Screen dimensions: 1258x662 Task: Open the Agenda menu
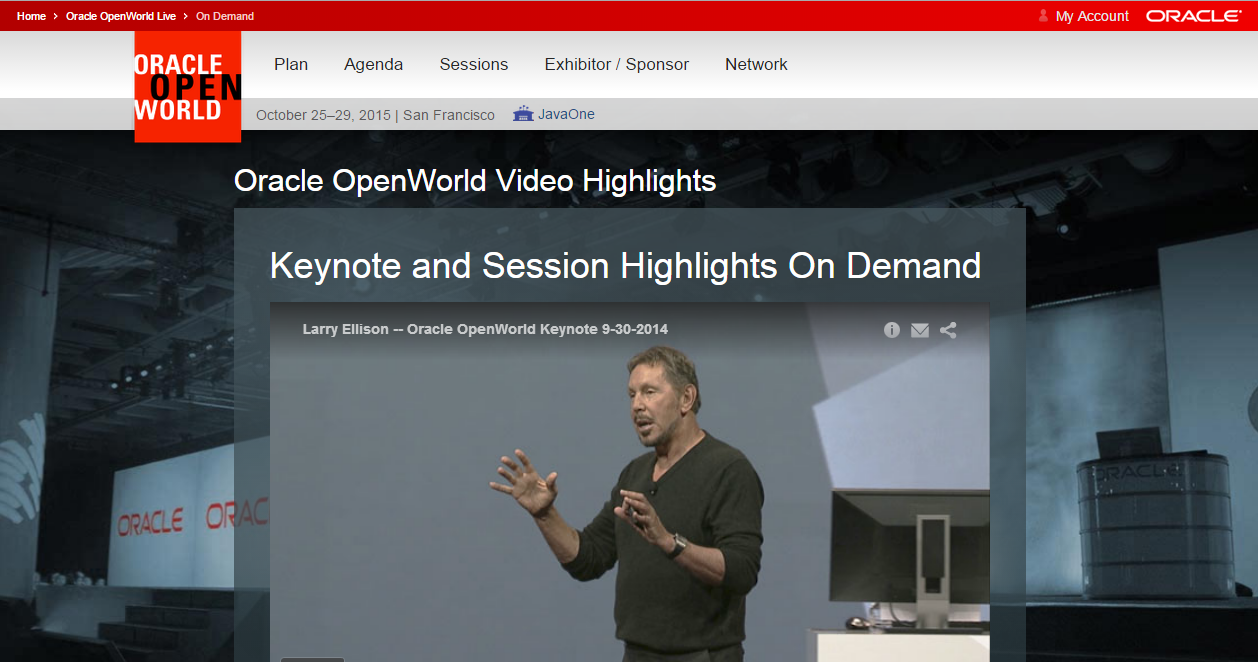coord(373,64)
